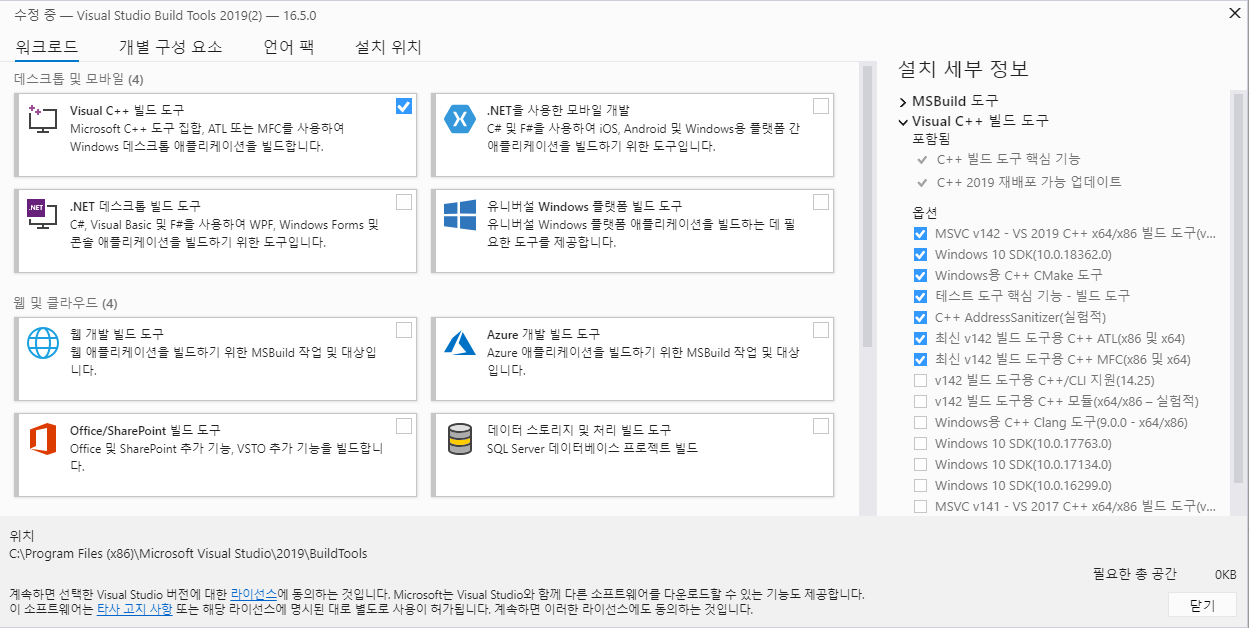
Task: Enable Windows 10 SDK(10.0.16299.0) option
Action: pyautogui.click(x=920, y=485)
